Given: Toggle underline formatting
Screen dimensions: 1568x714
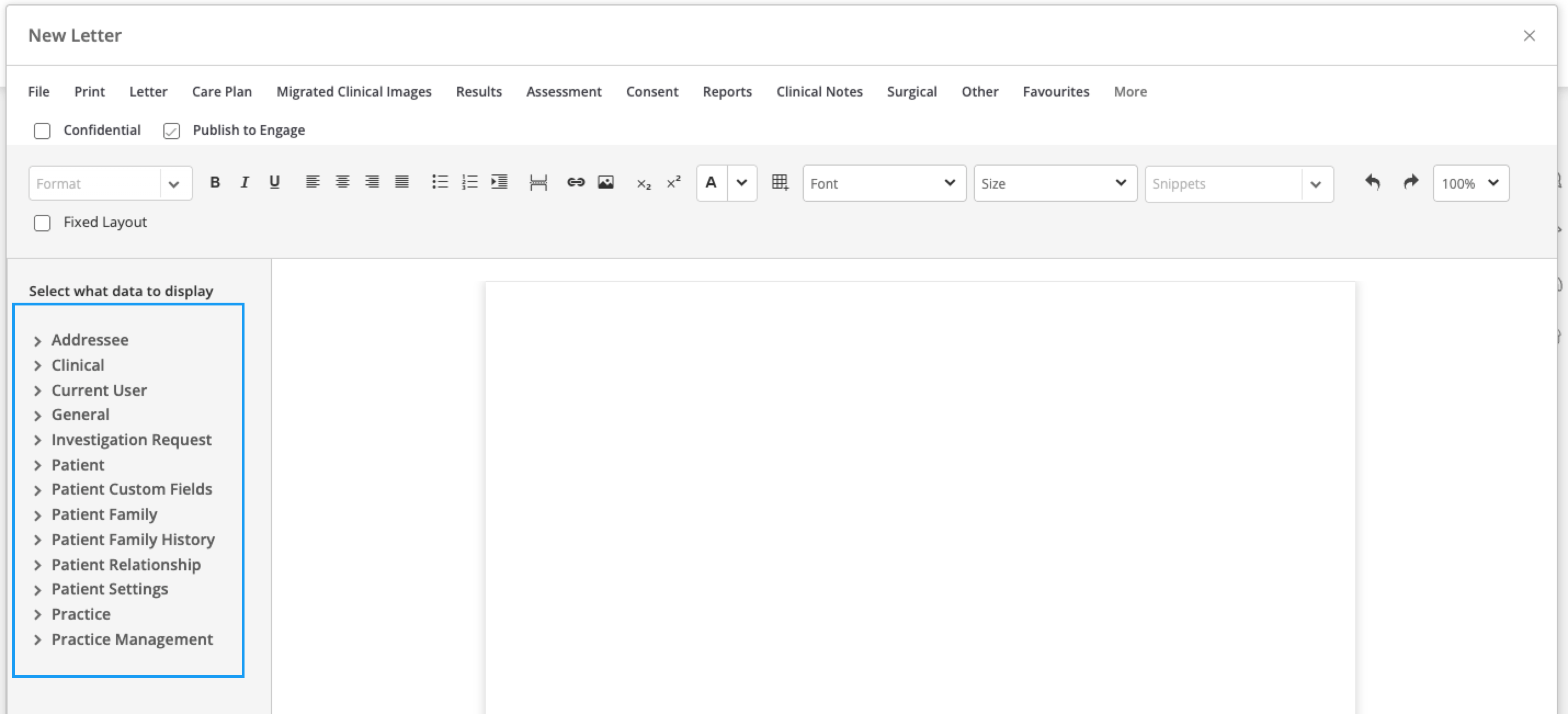Looking at the screenshot, I should (x=275, y=183).
